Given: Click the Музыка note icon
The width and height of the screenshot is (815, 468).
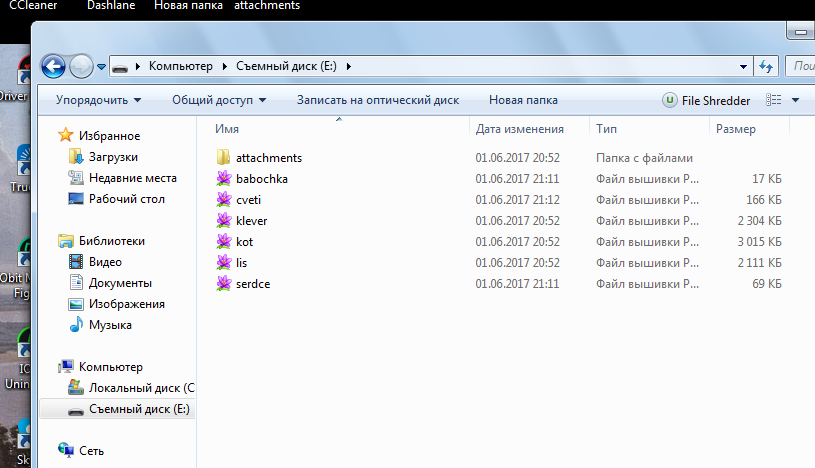Looking at the screenshot, I should [x=76, y=324].
